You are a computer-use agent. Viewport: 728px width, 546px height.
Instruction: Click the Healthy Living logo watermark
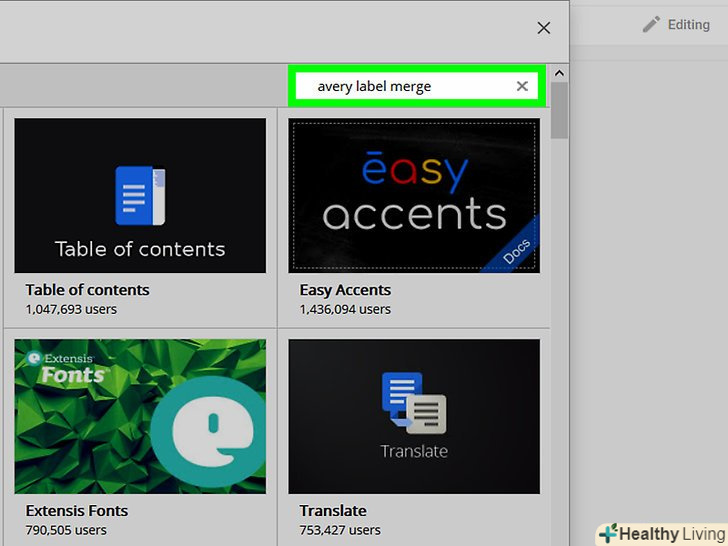pyautogui.click(x=660, y=533)
